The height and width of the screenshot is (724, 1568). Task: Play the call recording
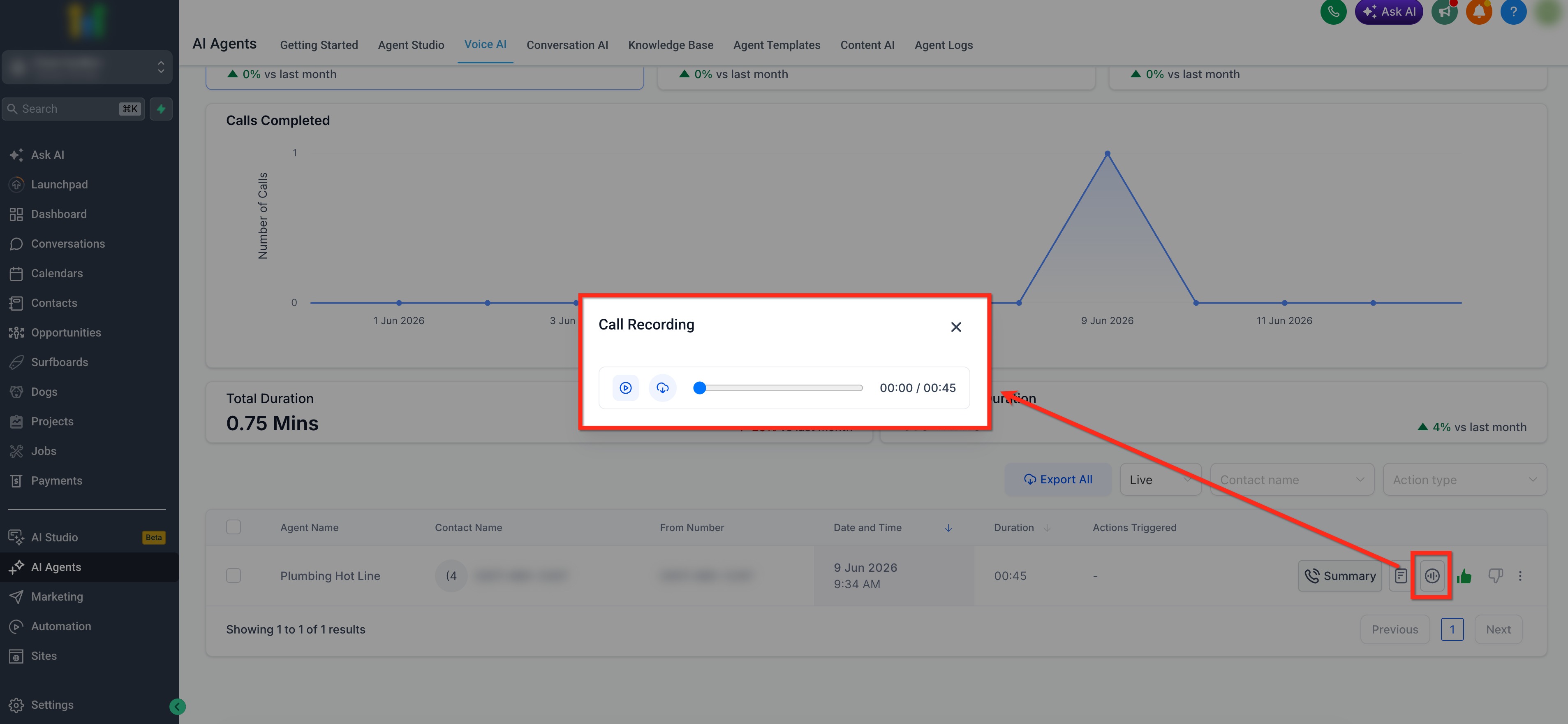[625, 388]
